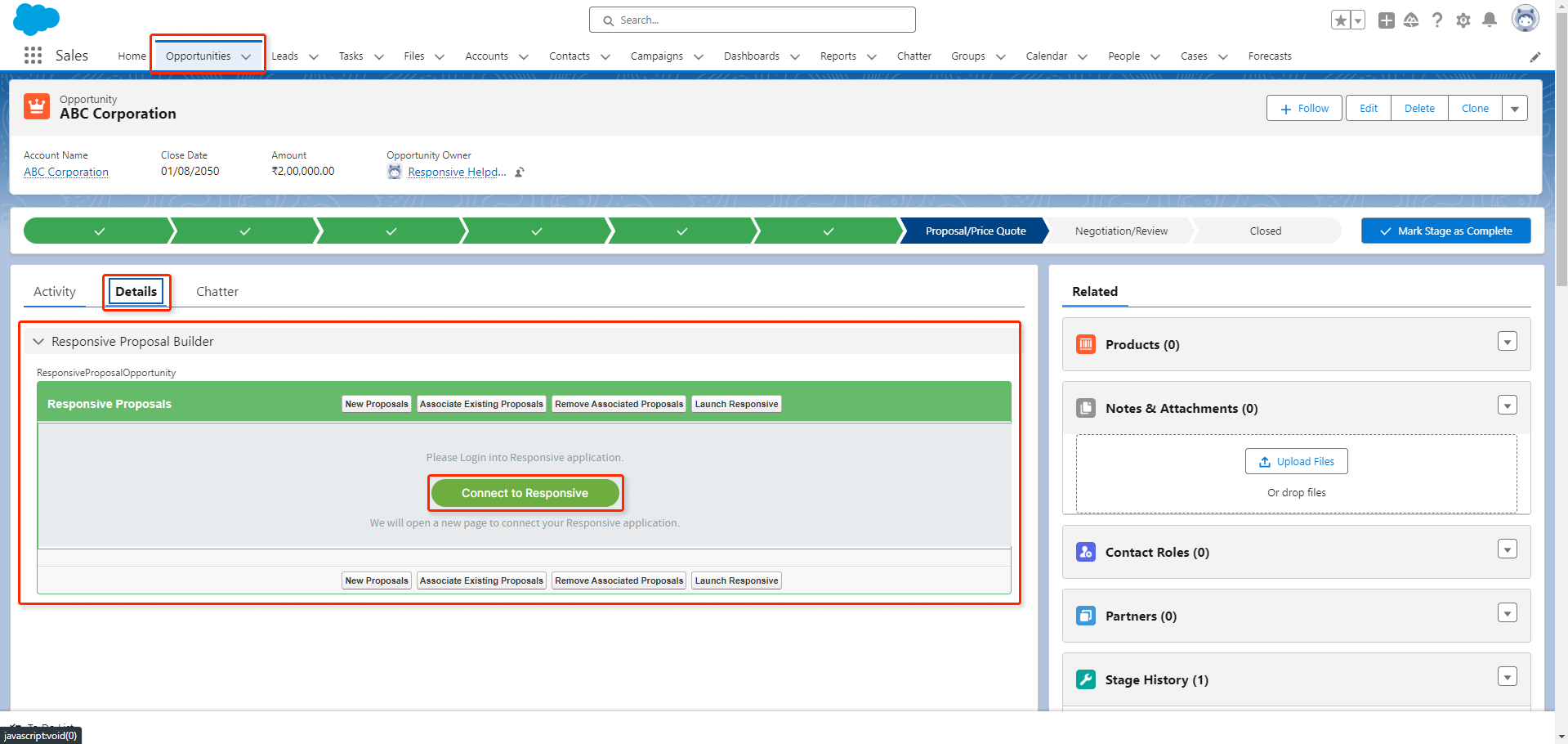Collapse the Responsive Proposal Builder section
The width and height of the screenshot is (1568, 744).
click(x=38, y=342)
